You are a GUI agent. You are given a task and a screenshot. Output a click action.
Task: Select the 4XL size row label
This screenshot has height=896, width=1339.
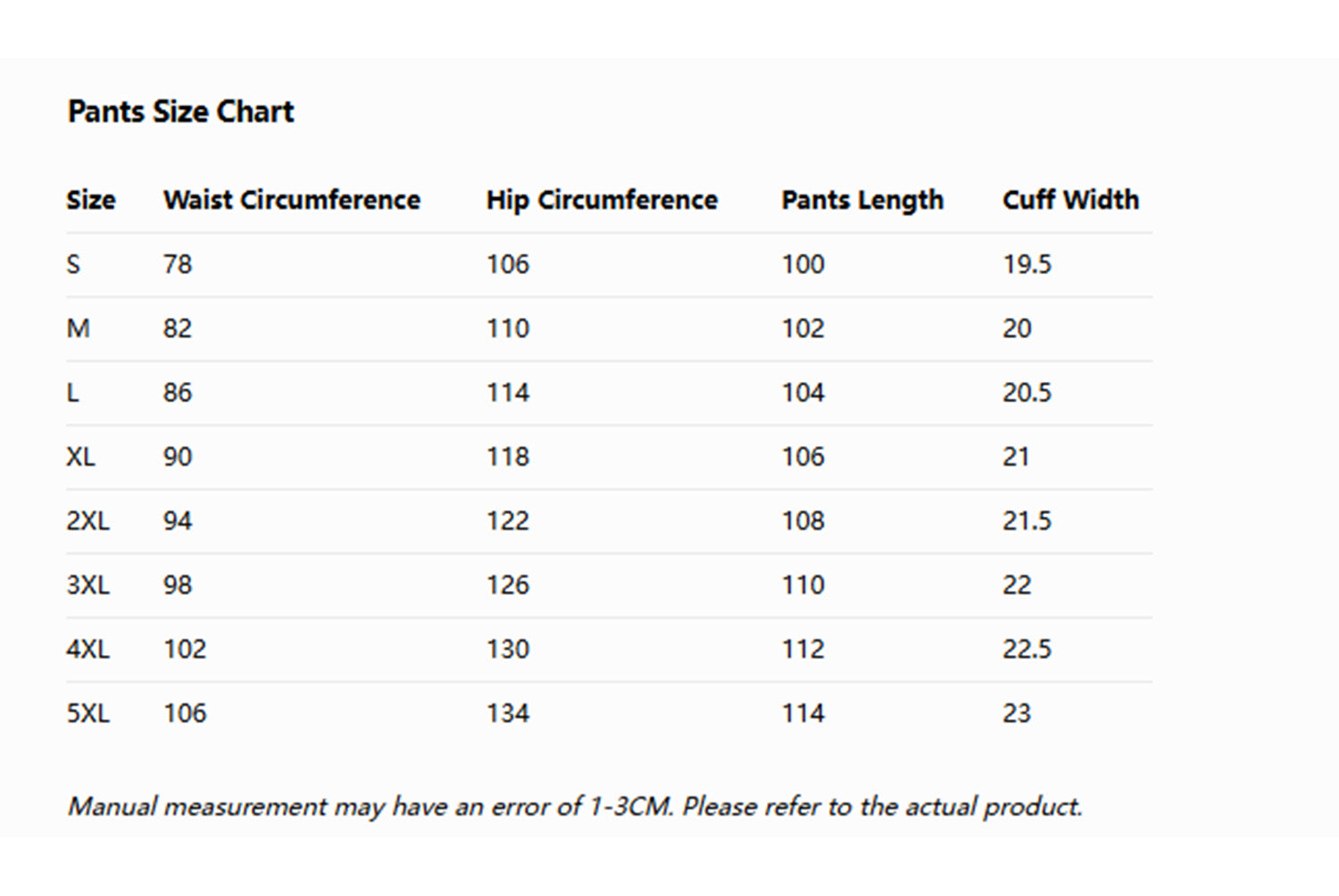pyautogui.click(x=87, y=649)
